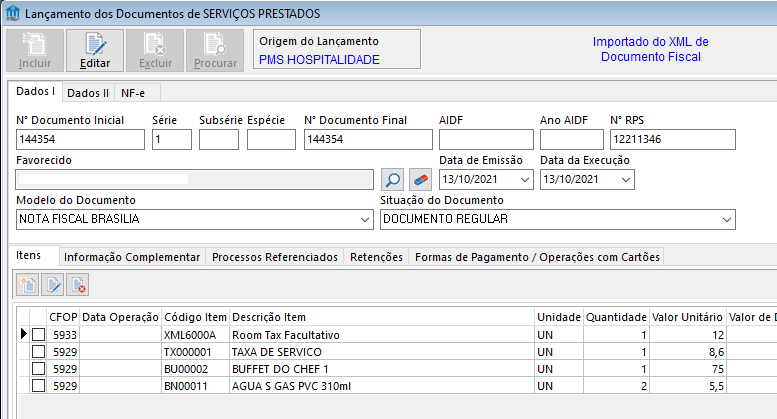Viewport: 777px width, 419px height.
Task: Open the Situação do Documento dropdown
Action: pos(727,219)
